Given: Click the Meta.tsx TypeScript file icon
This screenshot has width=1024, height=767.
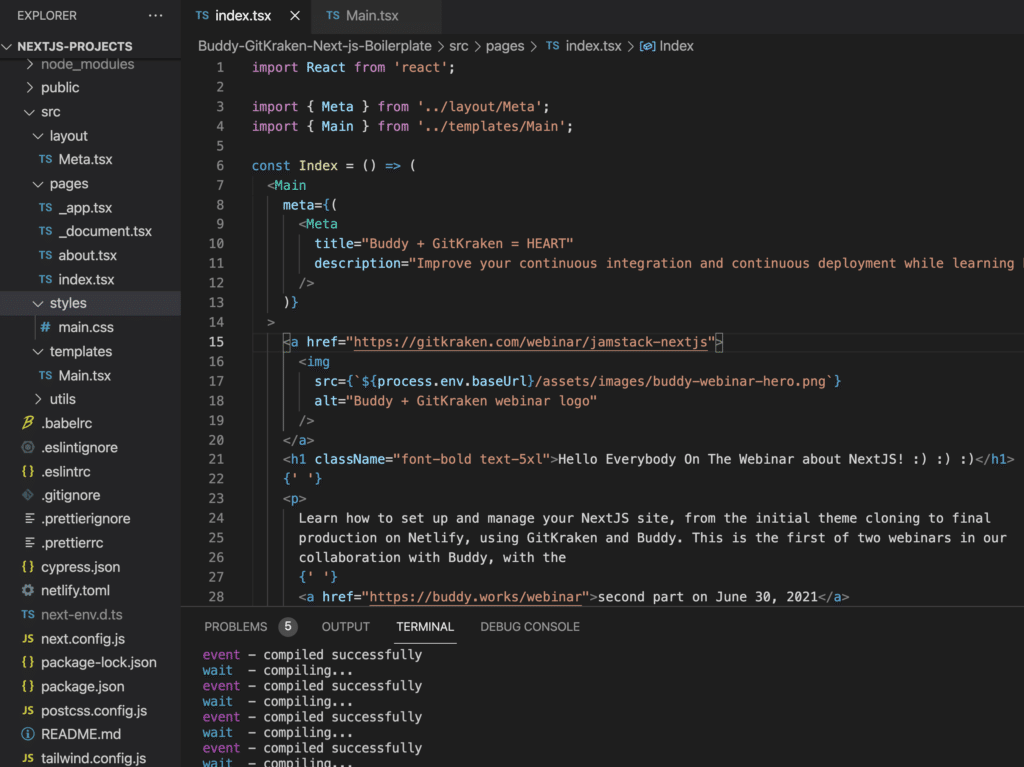Looking at the screenshot, I should pos(45,160).
